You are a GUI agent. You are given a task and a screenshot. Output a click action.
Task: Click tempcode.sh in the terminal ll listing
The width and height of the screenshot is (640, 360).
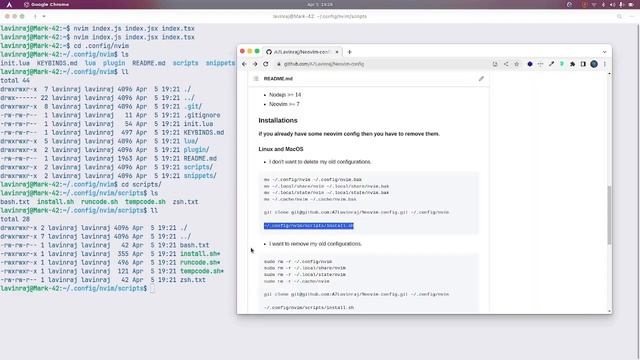point(202,271)
